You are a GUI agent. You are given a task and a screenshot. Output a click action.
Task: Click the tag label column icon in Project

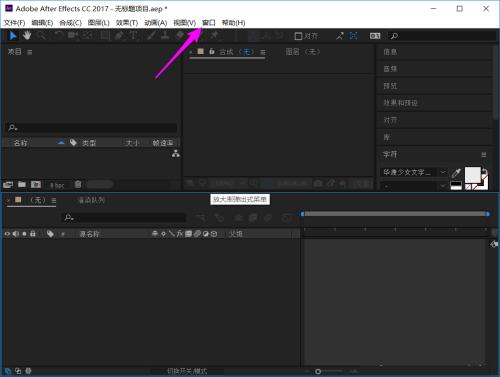tap(73, 143)
